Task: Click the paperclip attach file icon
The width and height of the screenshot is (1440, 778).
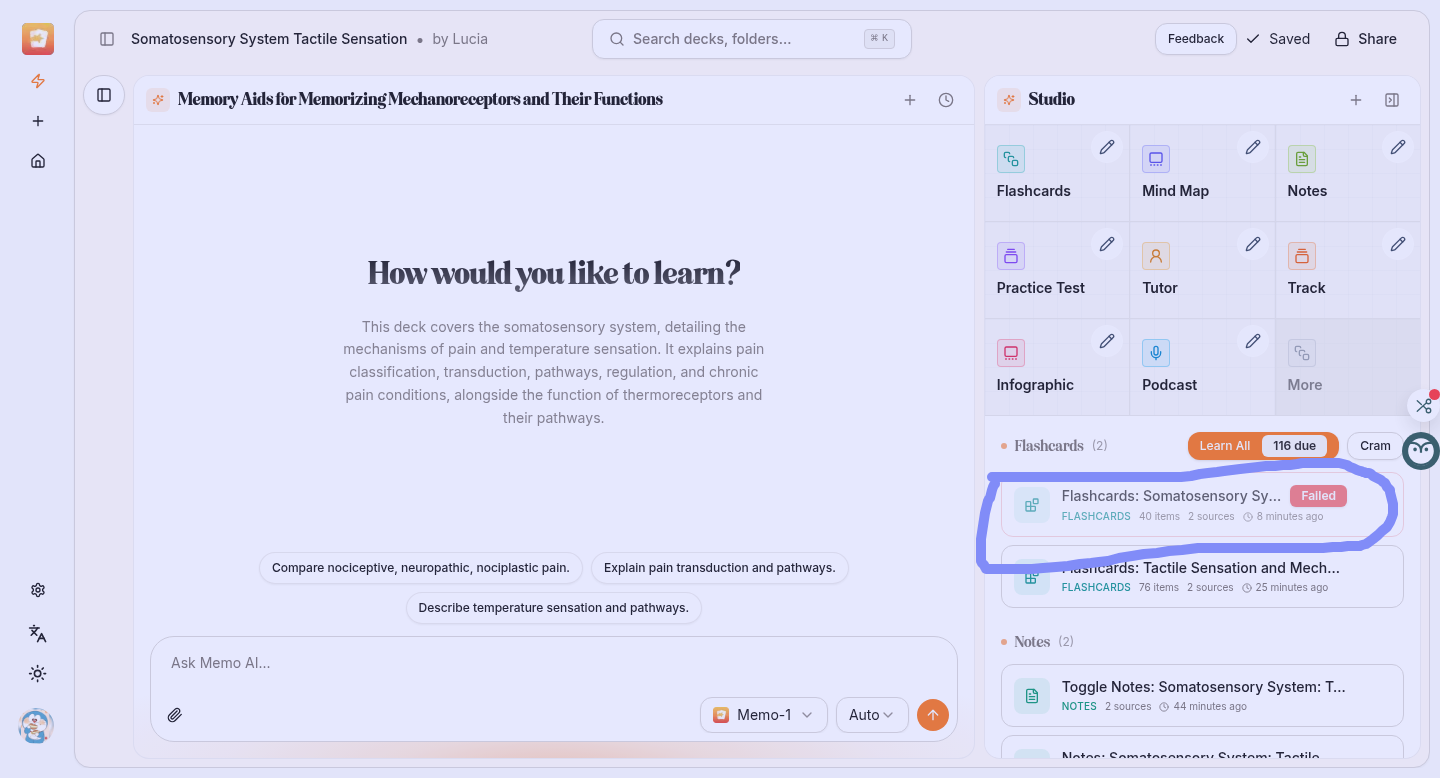Action: 175,715
